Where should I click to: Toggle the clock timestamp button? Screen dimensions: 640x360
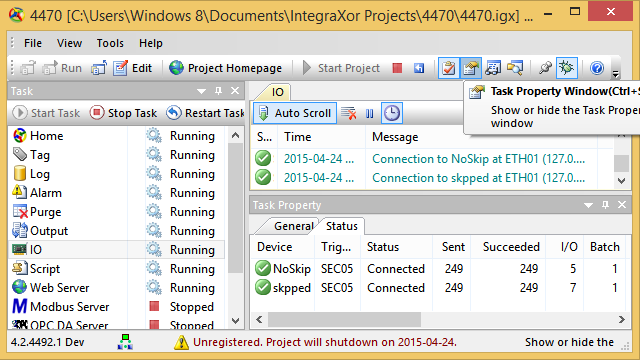(392, 113)
